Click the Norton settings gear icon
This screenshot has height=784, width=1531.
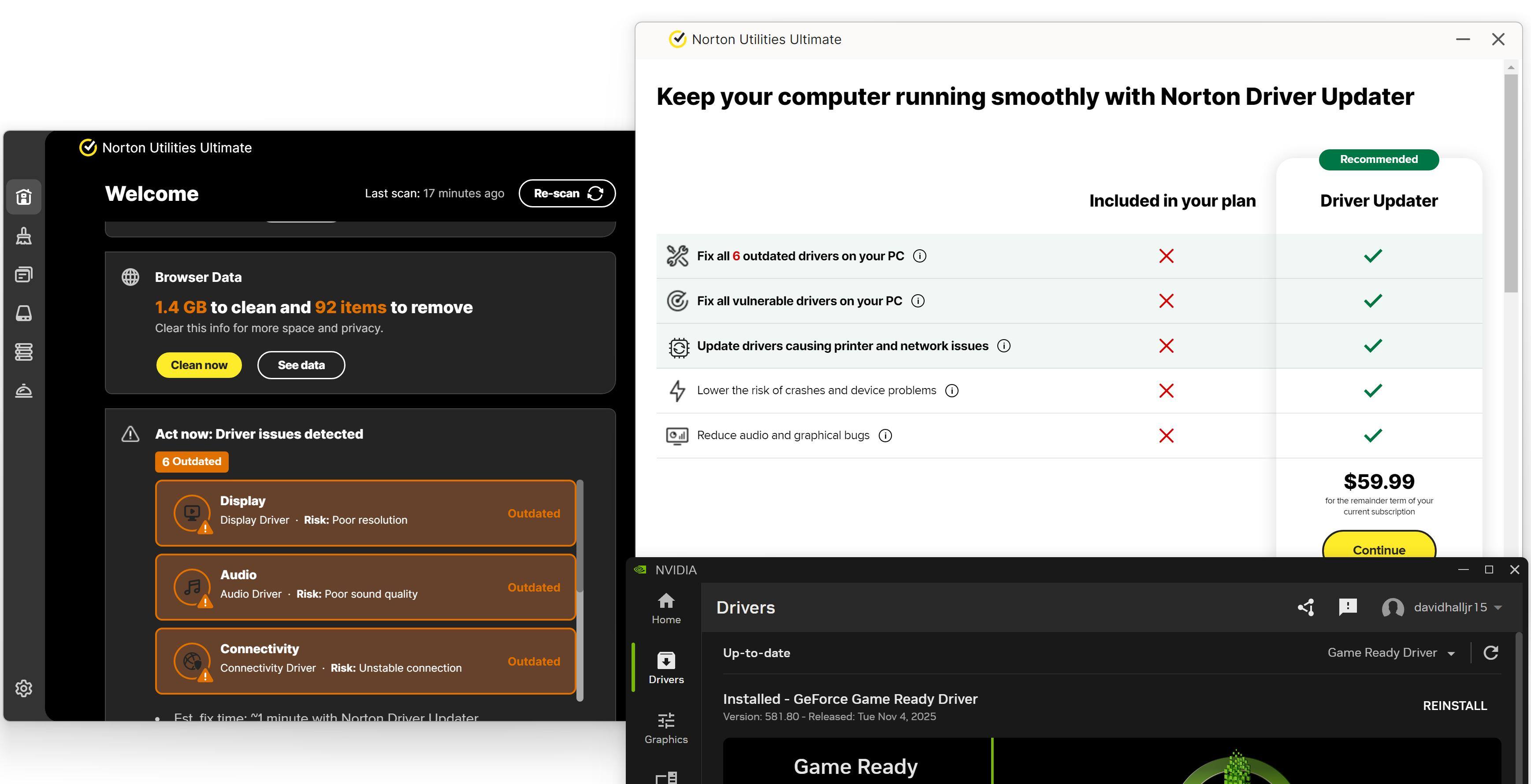pyautogui.click(x=24, y=688)
